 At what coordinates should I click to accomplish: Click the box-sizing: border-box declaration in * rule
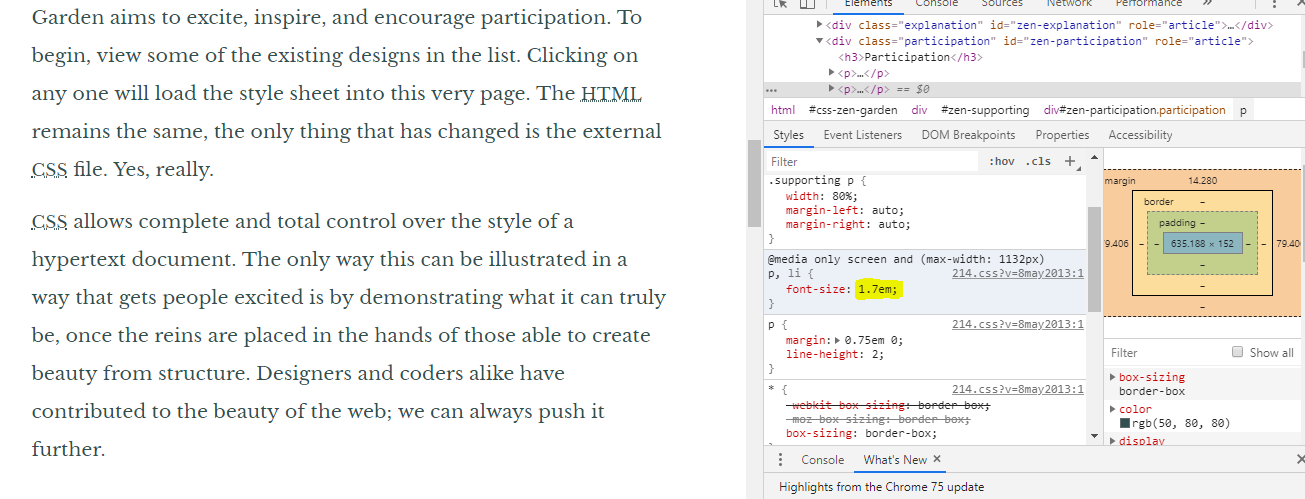click(x=861, y=433)
